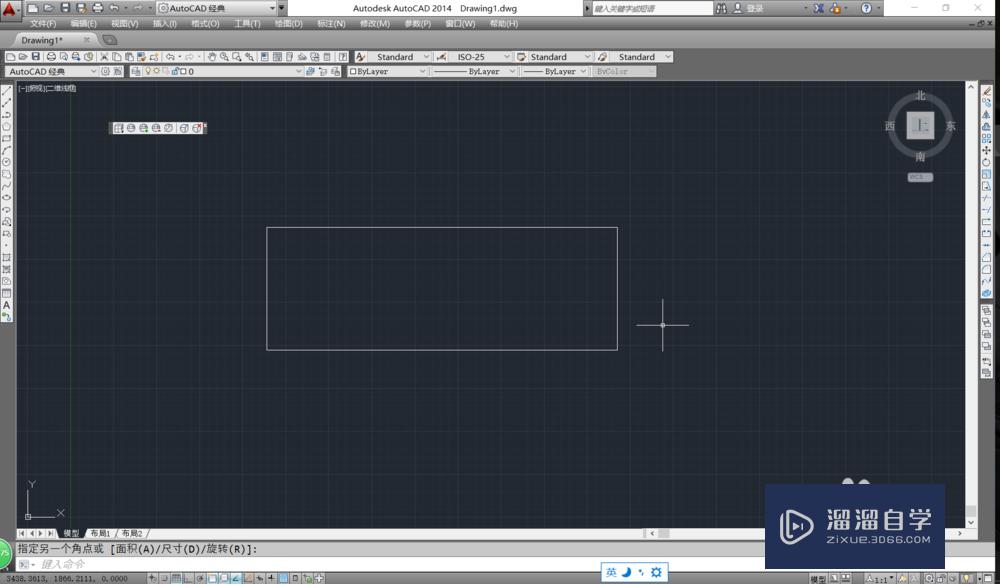1000x584 pixels.
Task: Expand the quick access toolbar customize arrow
Action: (x=282, y=8)
